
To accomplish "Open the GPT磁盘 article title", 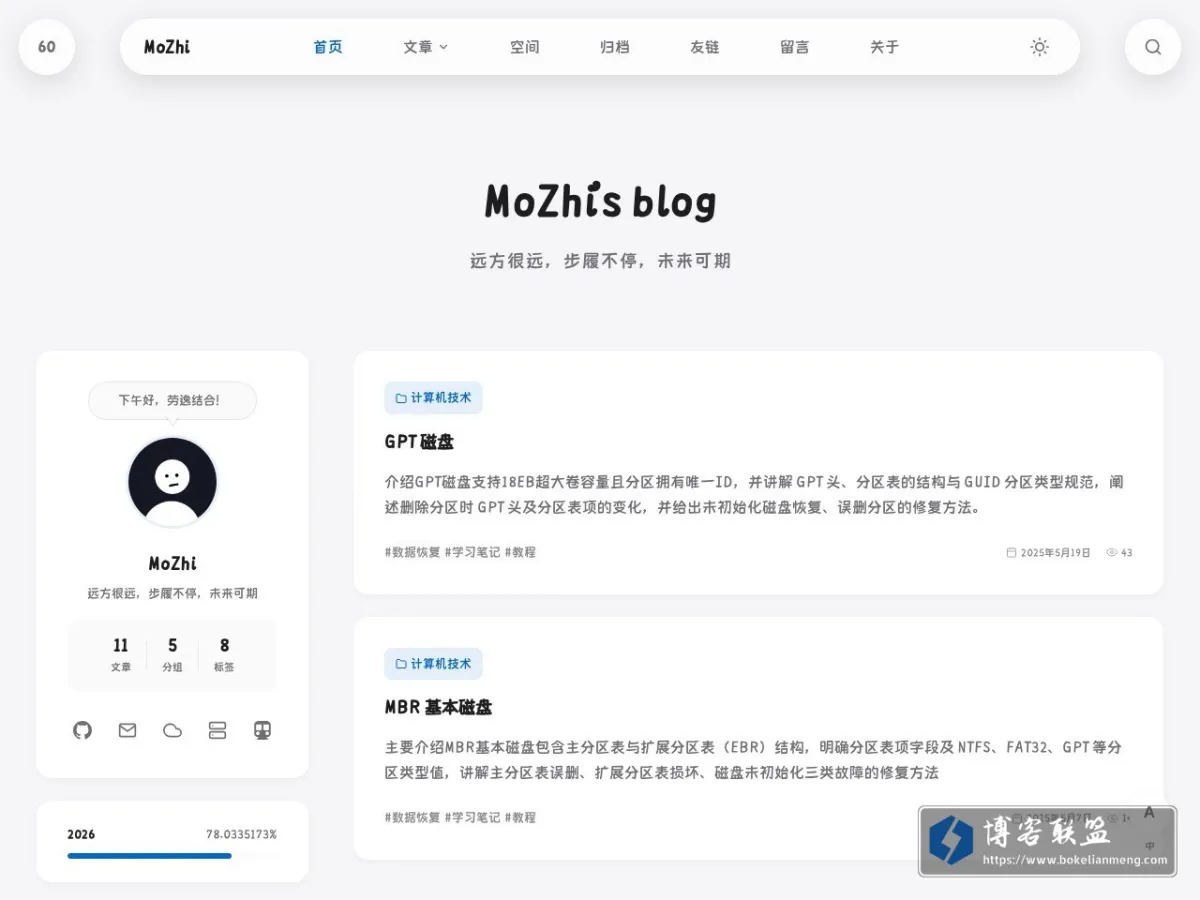I will coord(419,442).
